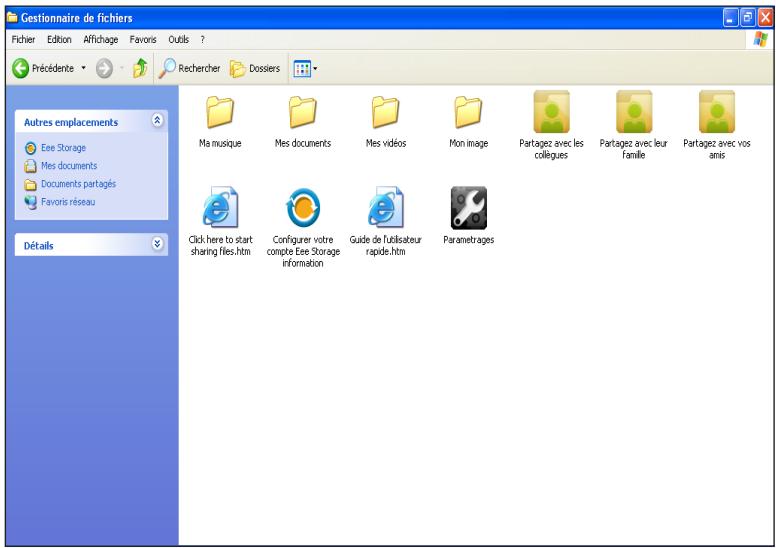776x548 pixels.
Task: Open the Favoris menu
Action: click(143, 40)
